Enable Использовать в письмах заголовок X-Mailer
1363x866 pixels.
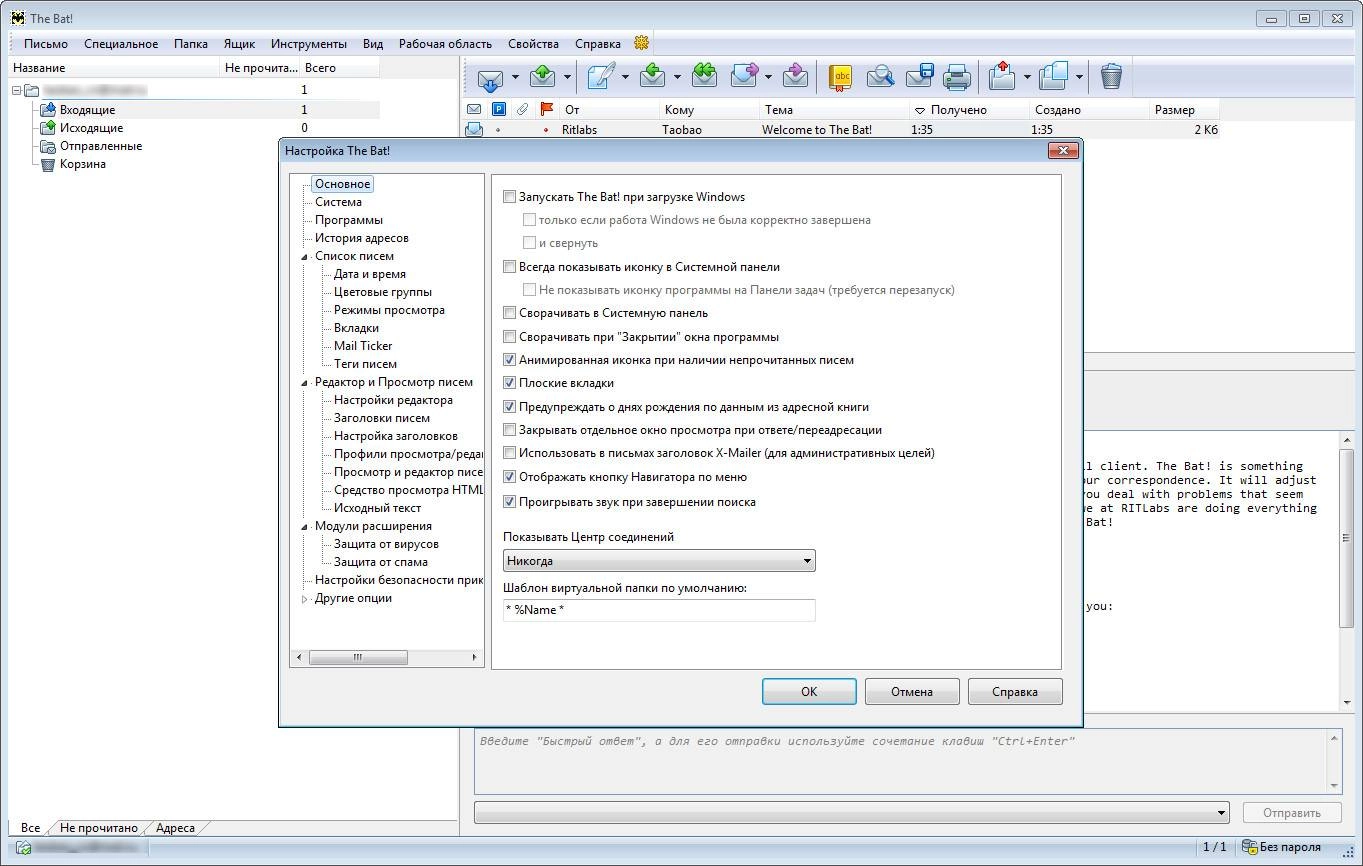[x=510, y=453]
